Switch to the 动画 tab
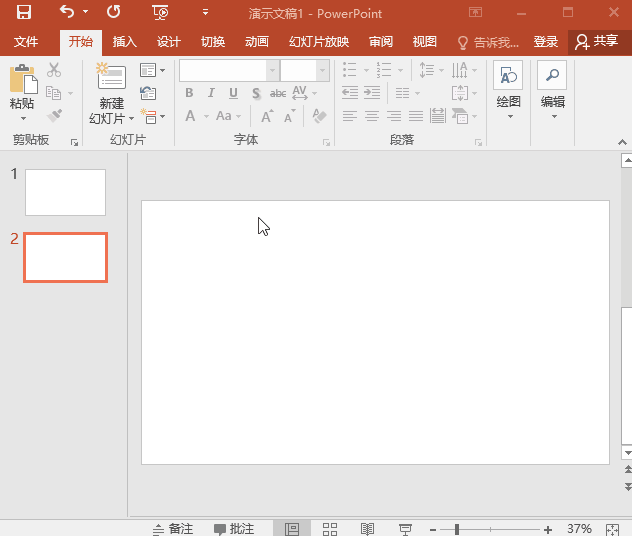 pyautogui.click(x=257, y=42)
